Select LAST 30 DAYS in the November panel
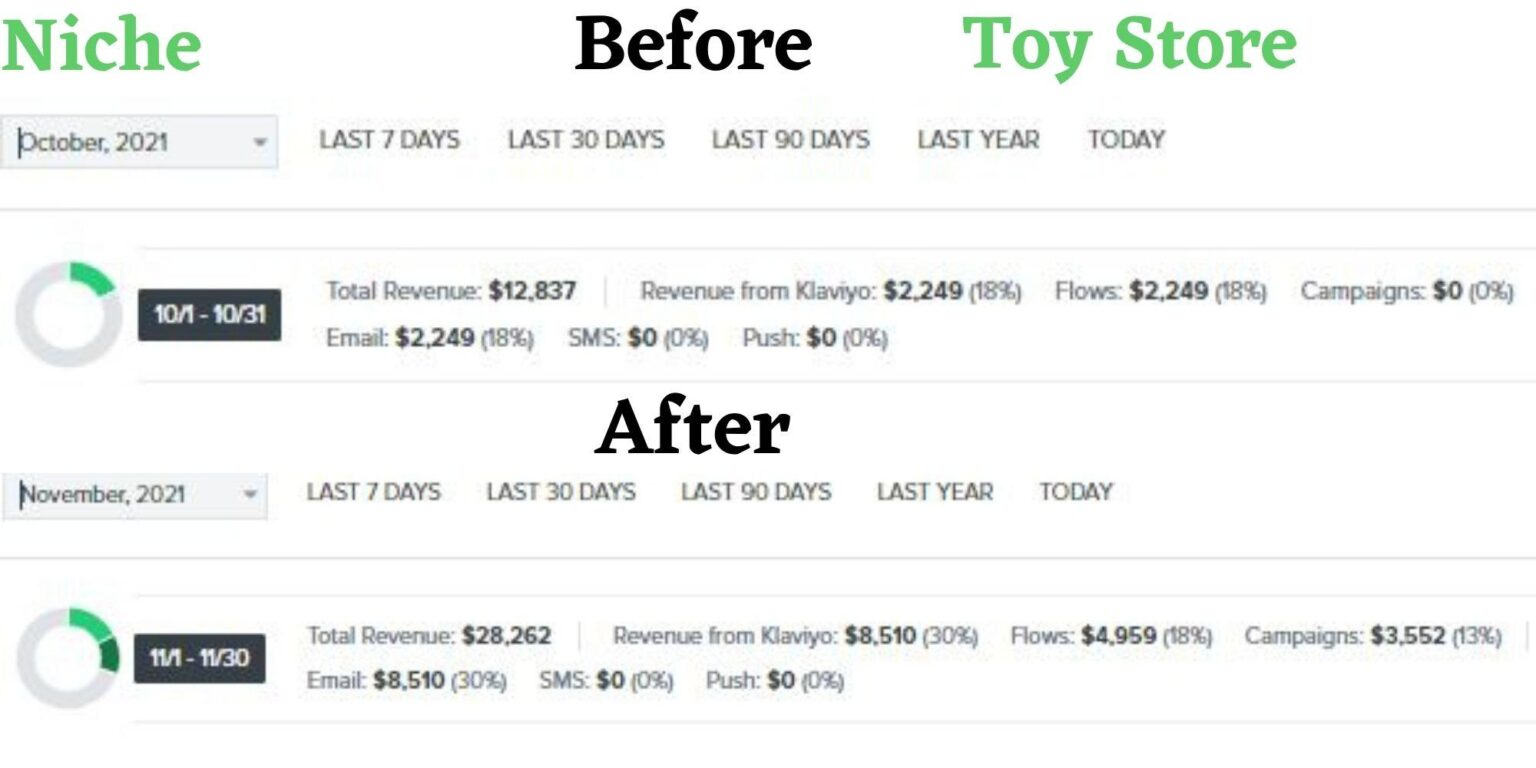 pos(560,492)
